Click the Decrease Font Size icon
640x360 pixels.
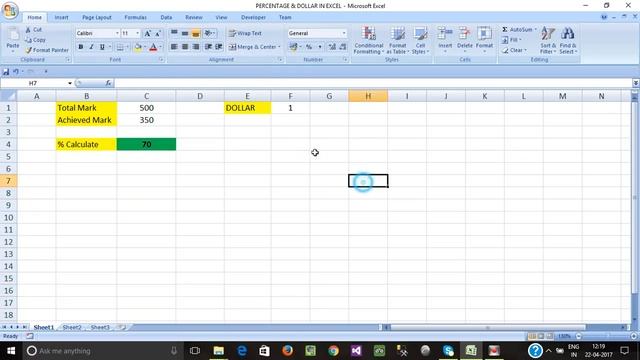[x=158, y=33]
